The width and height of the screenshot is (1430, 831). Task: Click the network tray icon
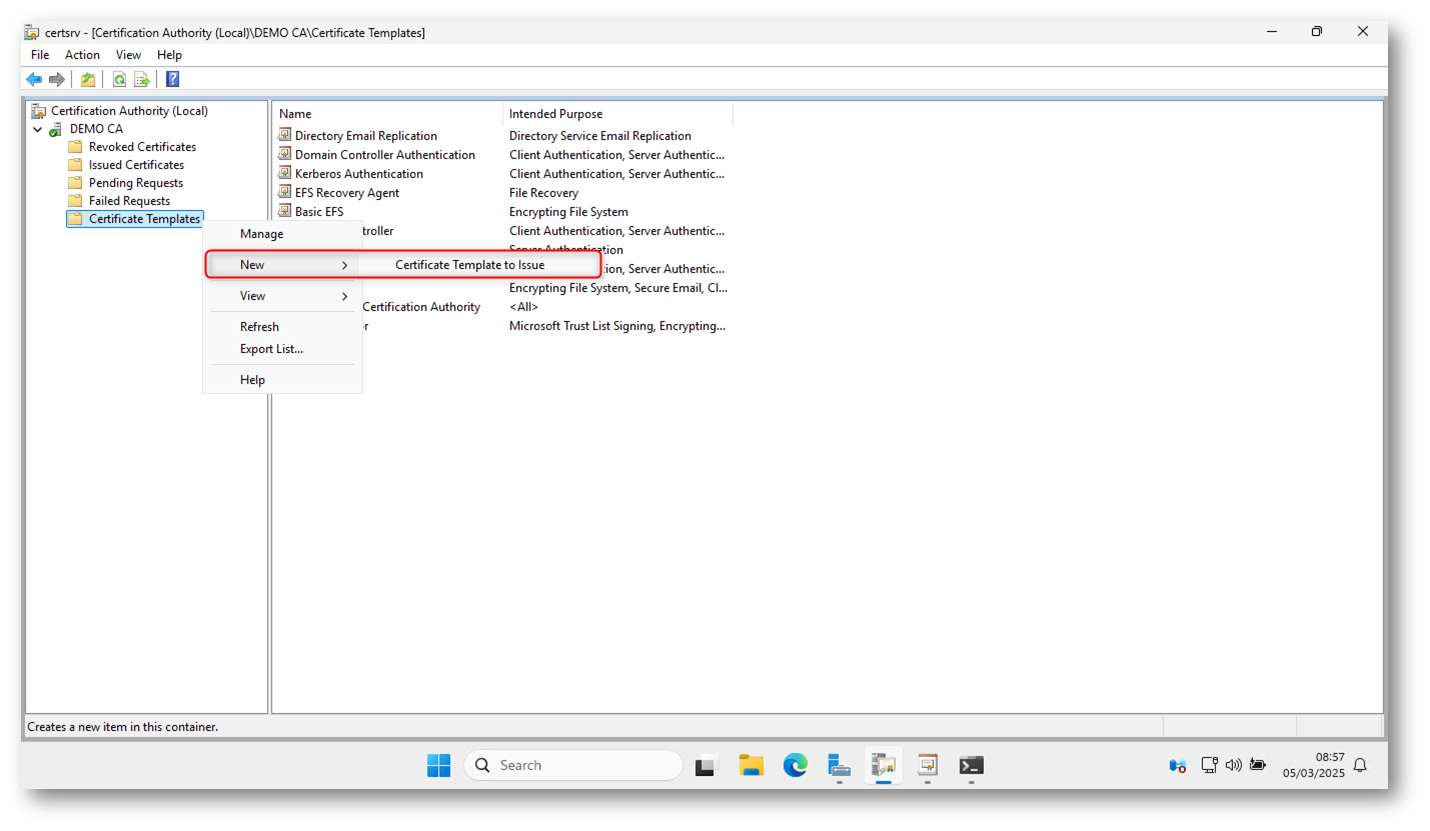click(x=1208, y=765)
